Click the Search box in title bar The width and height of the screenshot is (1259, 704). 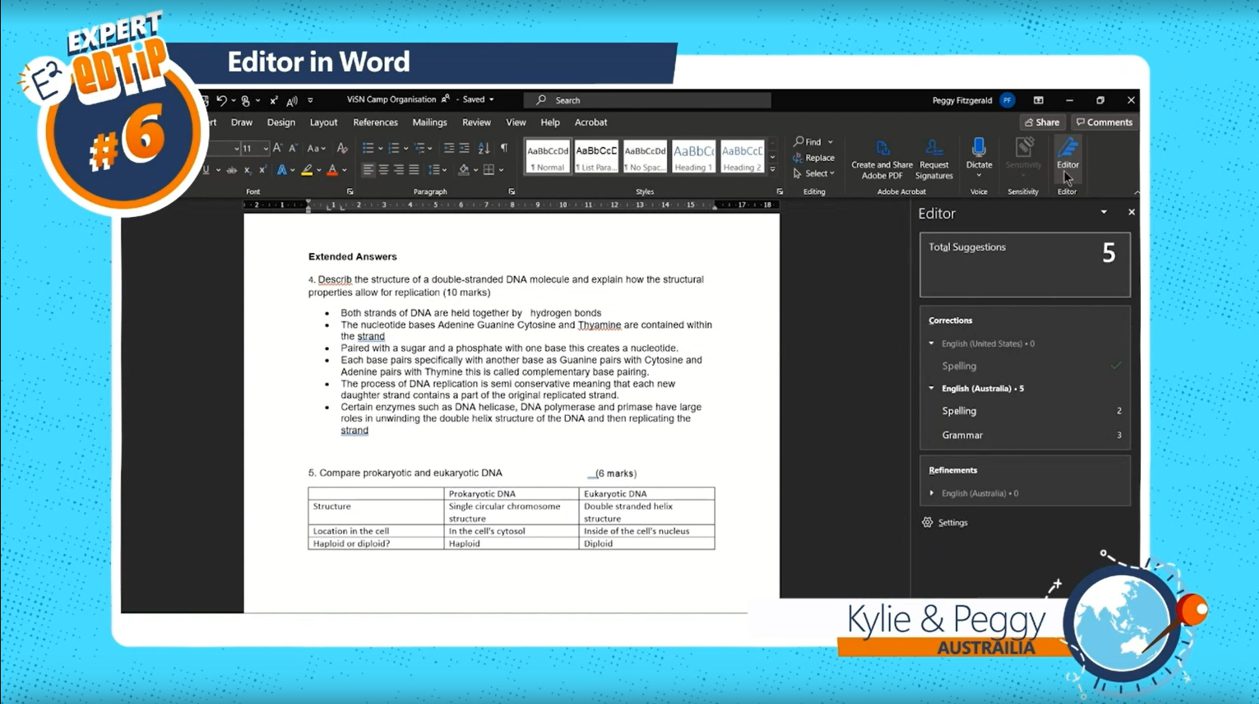(x=648, y=100)
